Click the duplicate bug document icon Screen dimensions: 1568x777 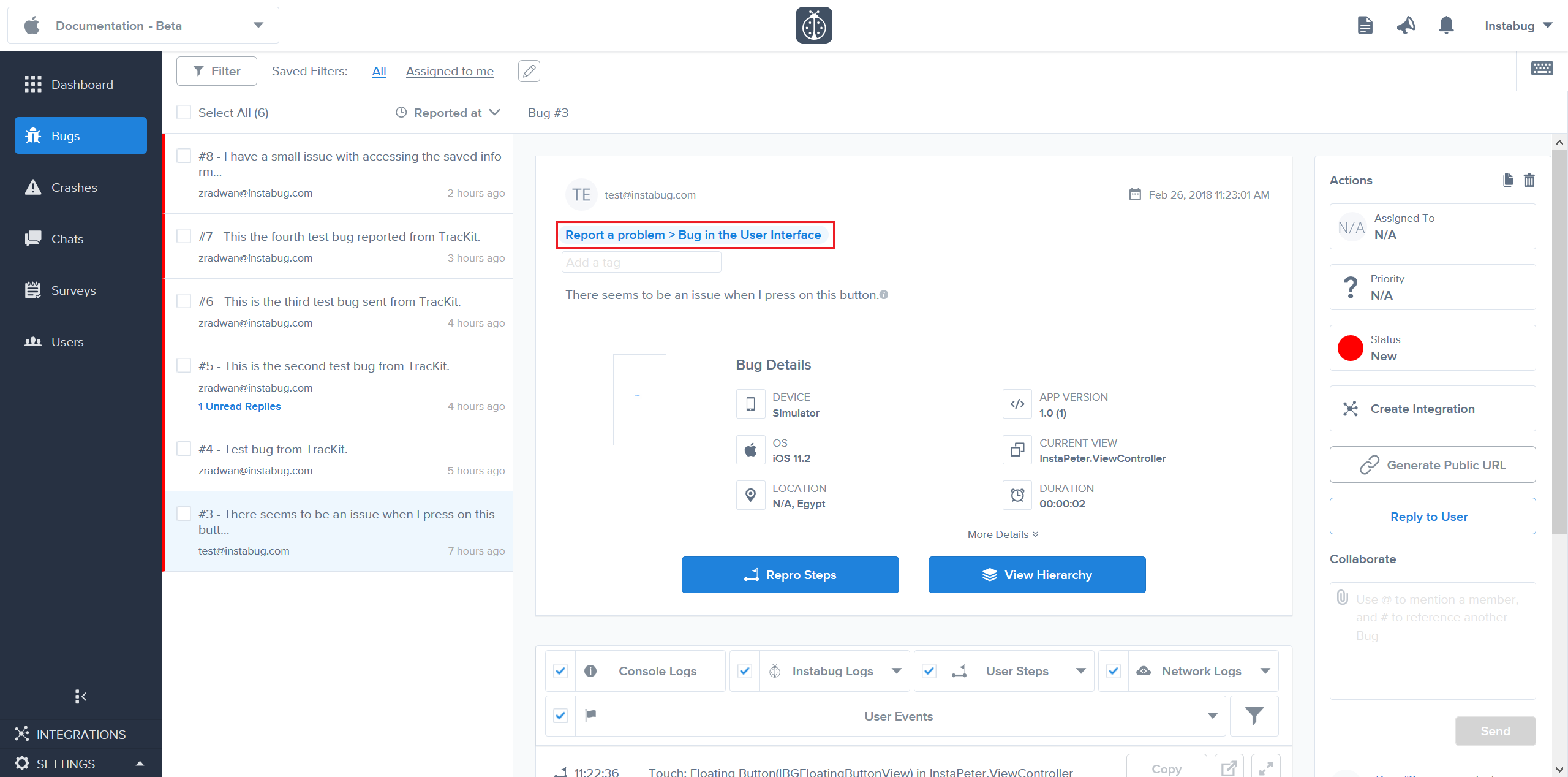(x=1508, y=180)
